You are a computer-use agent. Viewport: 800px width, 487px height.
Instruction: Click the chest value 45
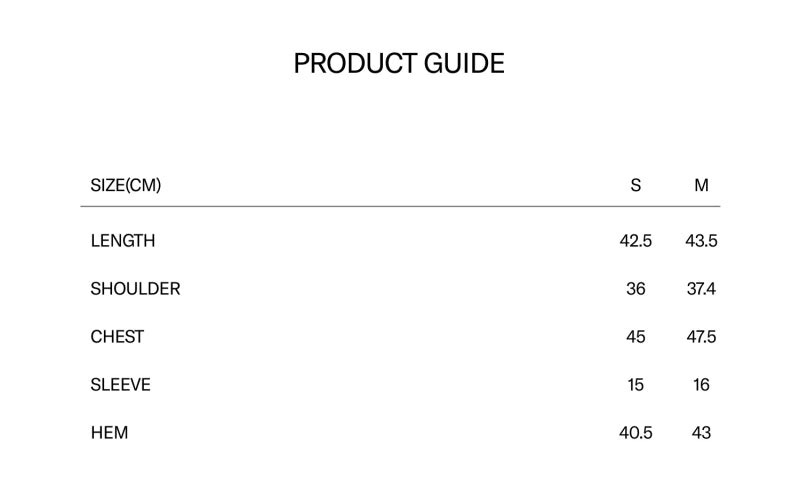(636, 337)
